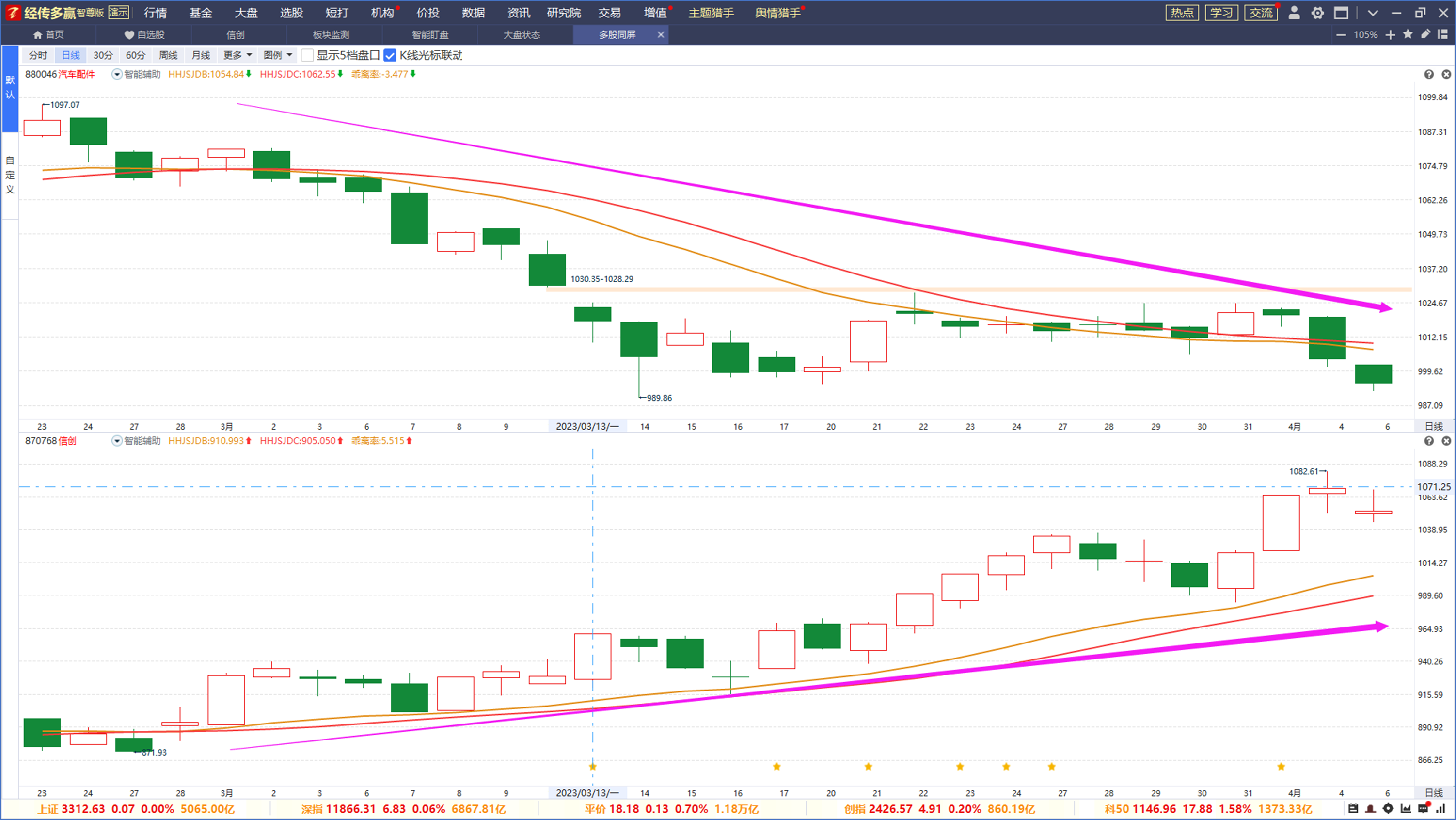Click the area chart icon in status bar
Screen dimensions: 1456x820
point(1406,808)
